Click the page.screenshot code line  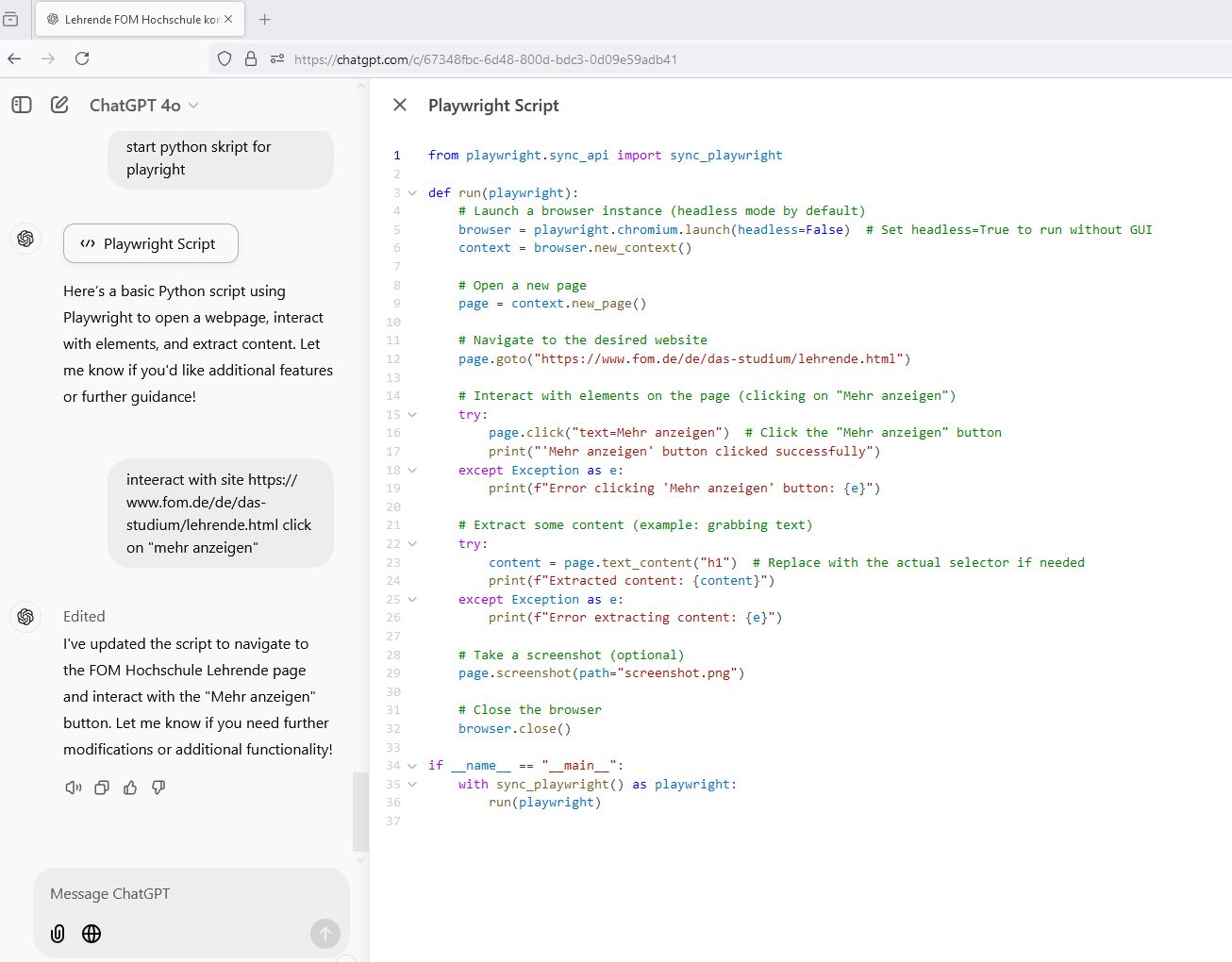point(601,672)
